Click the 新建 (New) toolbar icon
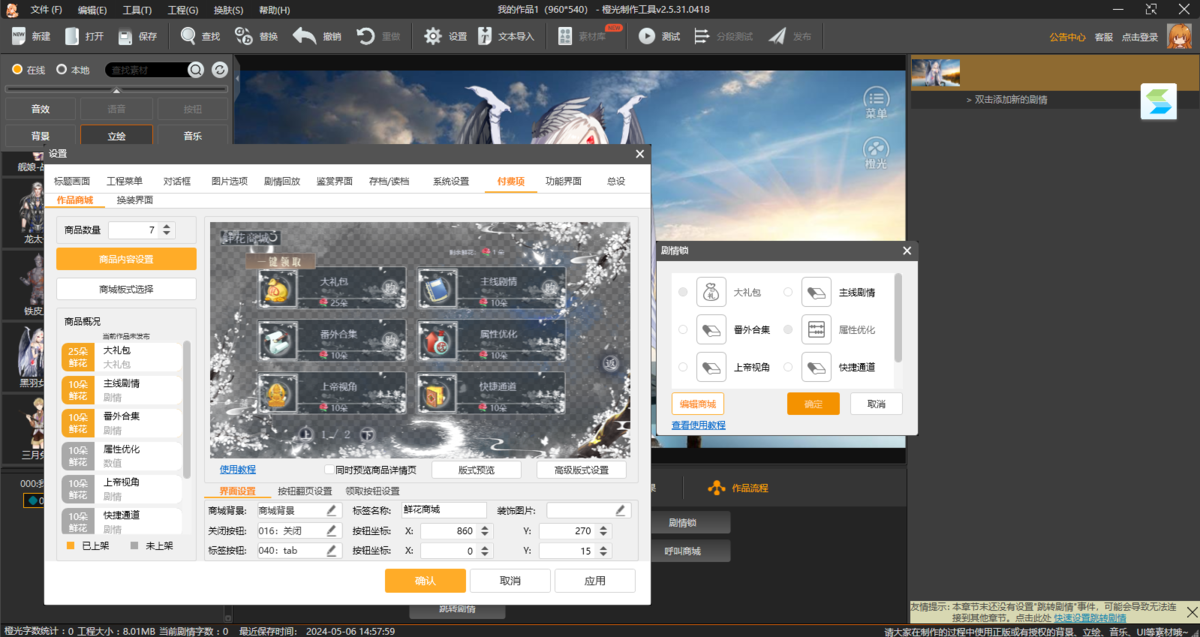This screenshot has height=637, width=1200. pyautogui.click(x=19, y=36)
